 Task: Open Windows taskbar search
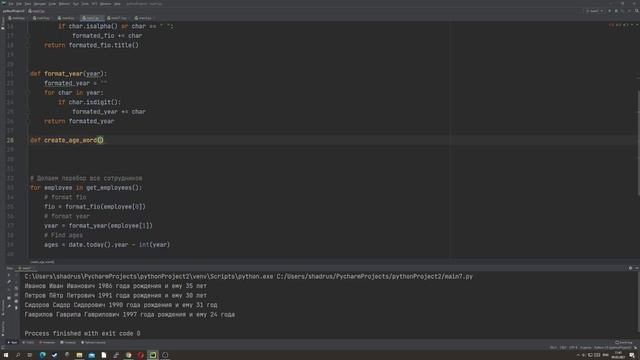click(18, 355)
